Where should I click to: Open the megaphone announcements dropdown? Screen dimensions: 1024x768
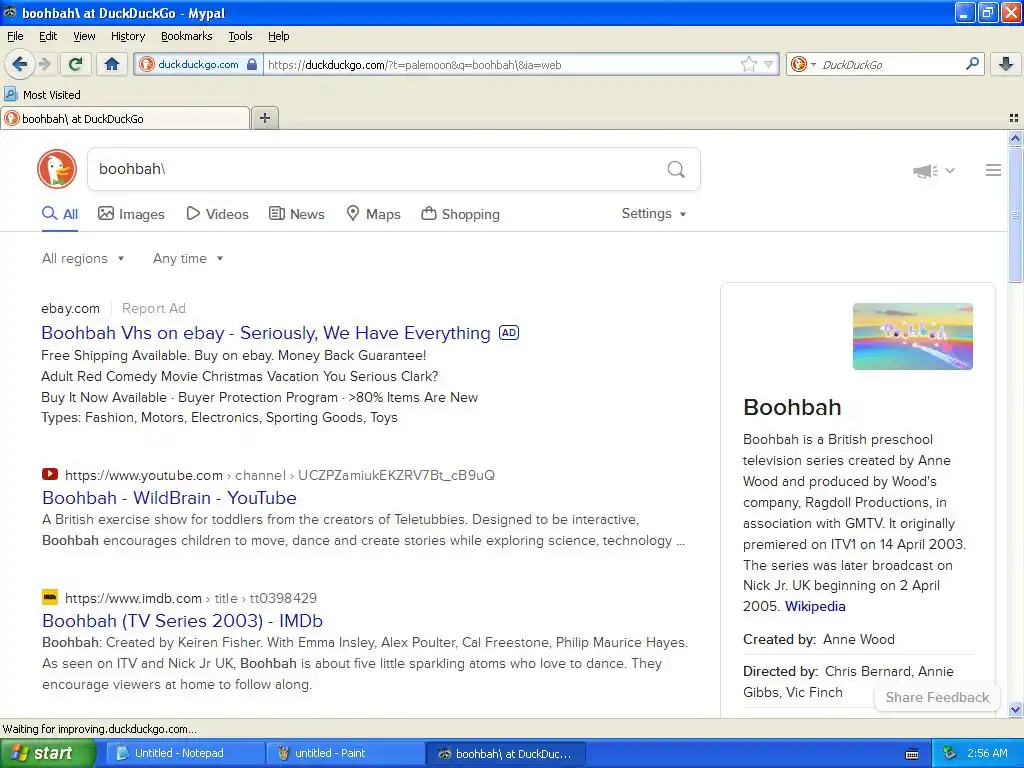(x=934, y=170)
